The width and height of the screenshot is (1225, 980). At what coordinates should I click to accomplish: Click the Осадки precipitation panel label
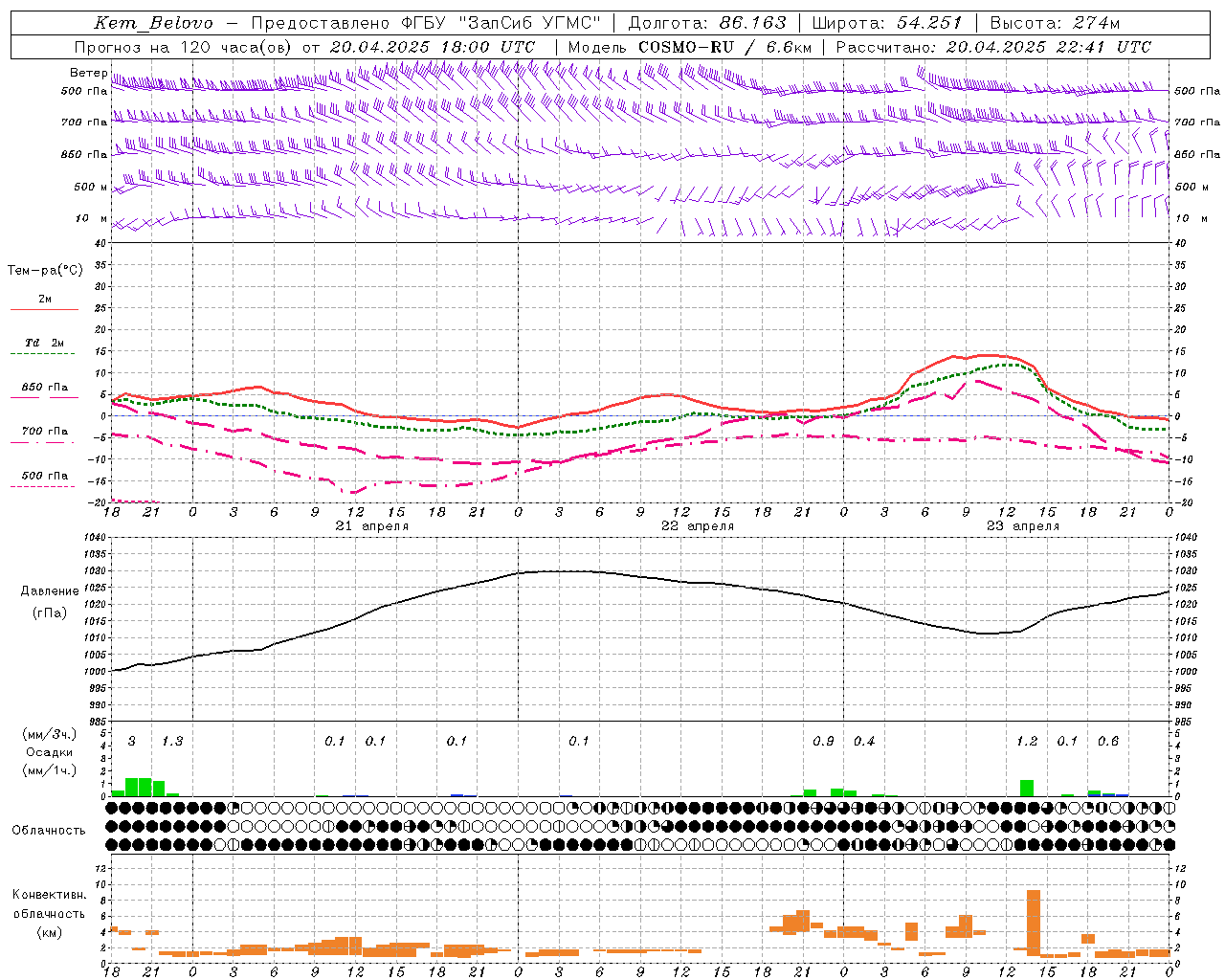click(50, 752)
